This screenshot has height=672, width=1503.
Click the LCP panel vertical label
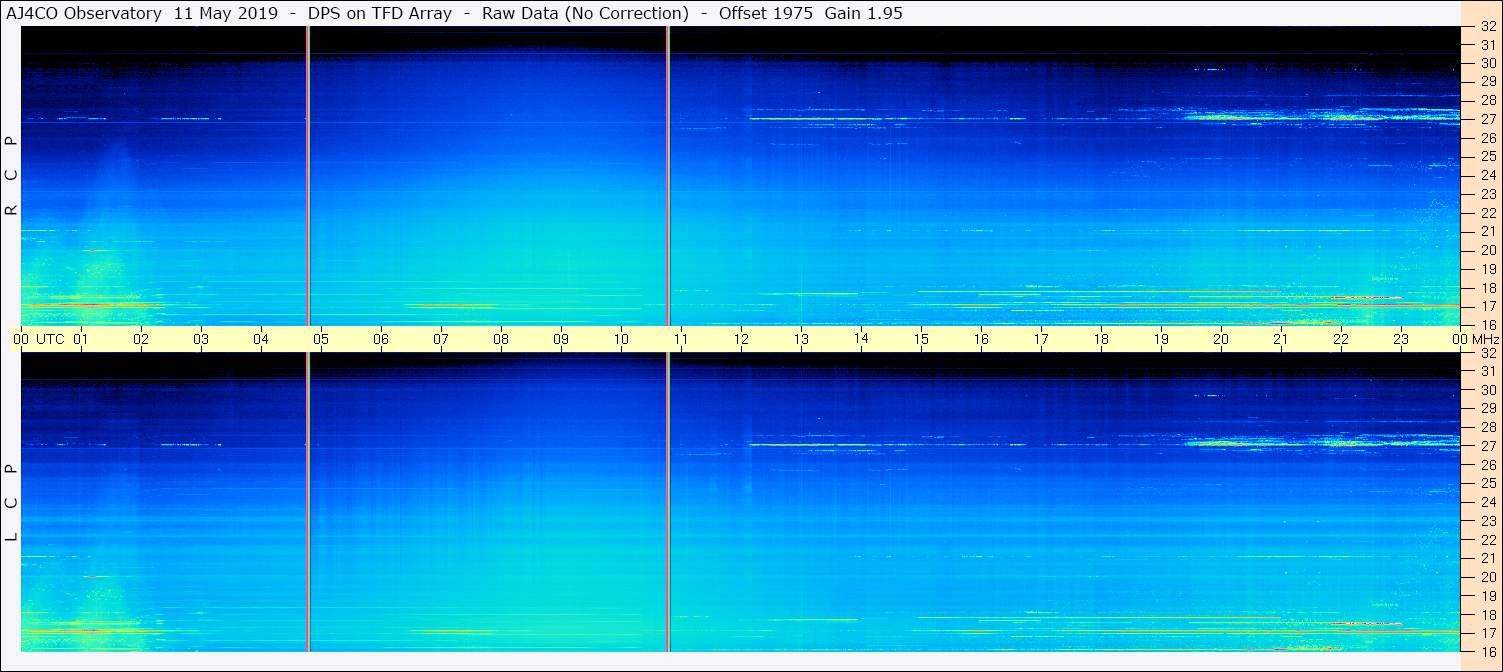click(11, 503)
